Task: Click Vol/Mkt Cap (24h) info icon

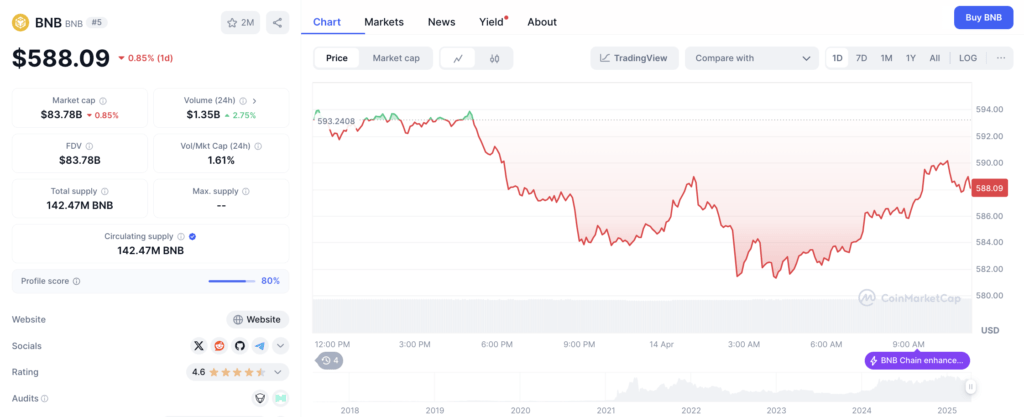Action: coord(259,147)
